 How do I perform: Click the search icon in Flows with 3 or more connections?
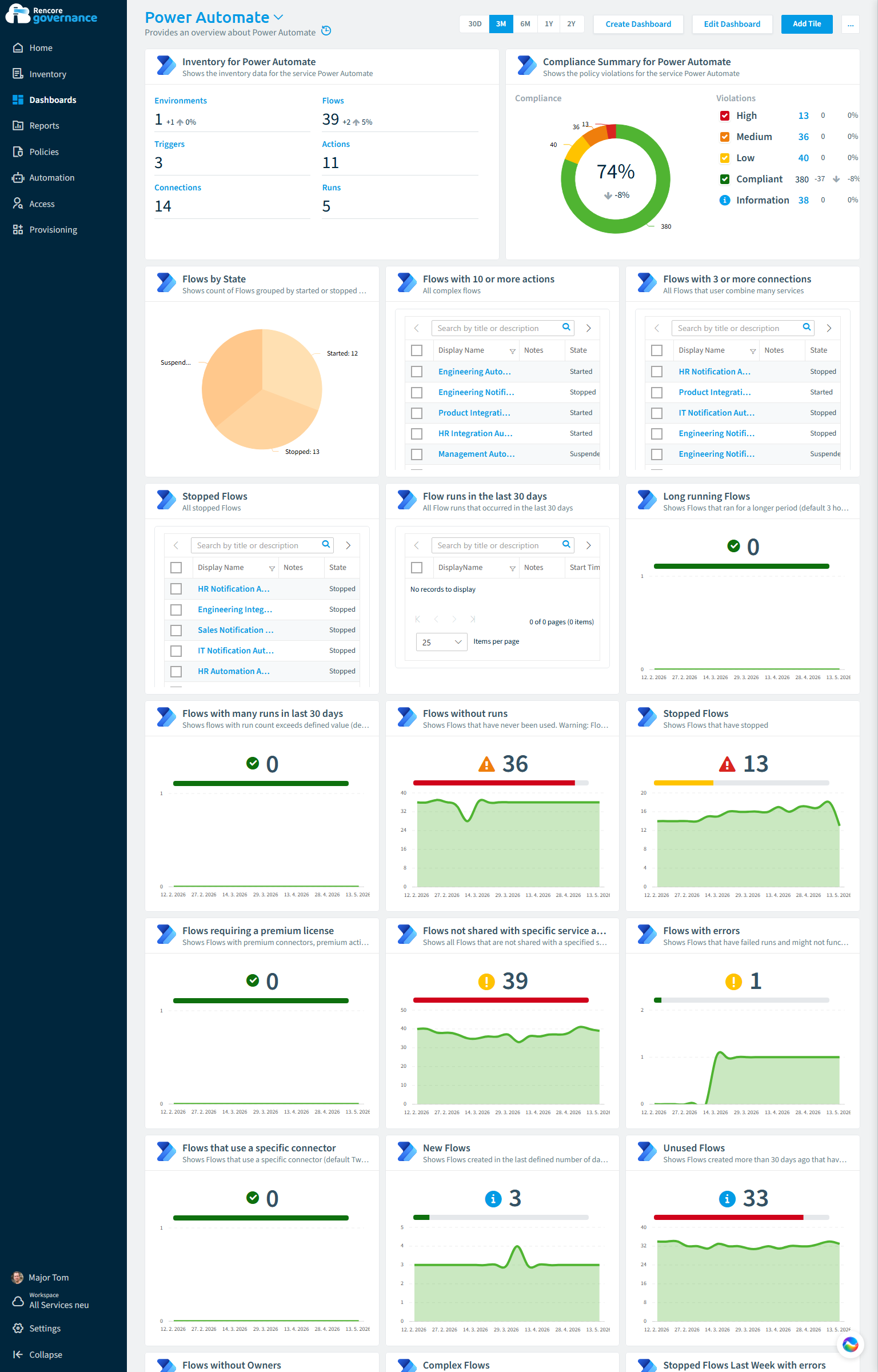click(x=807, y=328)
